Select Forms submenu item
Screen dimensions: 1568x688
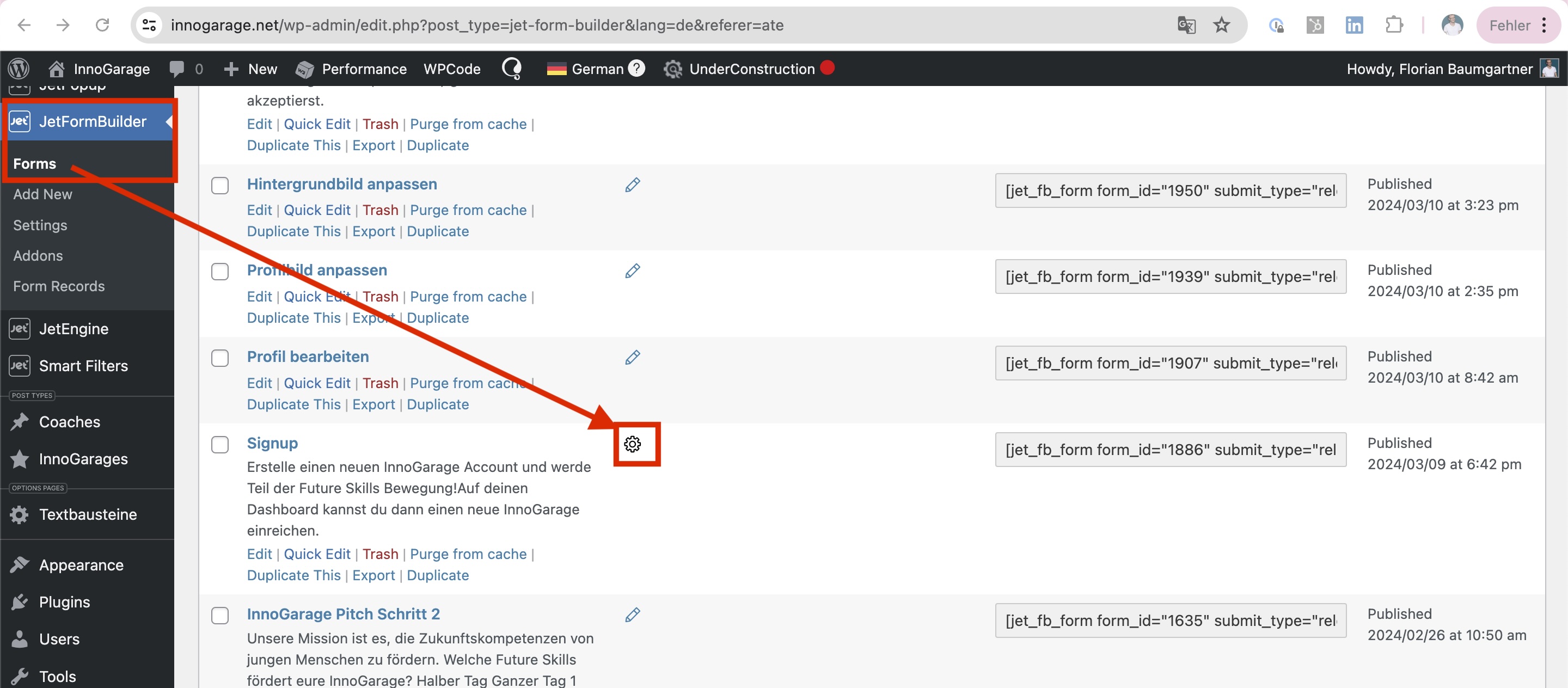(x=34, y=164)
